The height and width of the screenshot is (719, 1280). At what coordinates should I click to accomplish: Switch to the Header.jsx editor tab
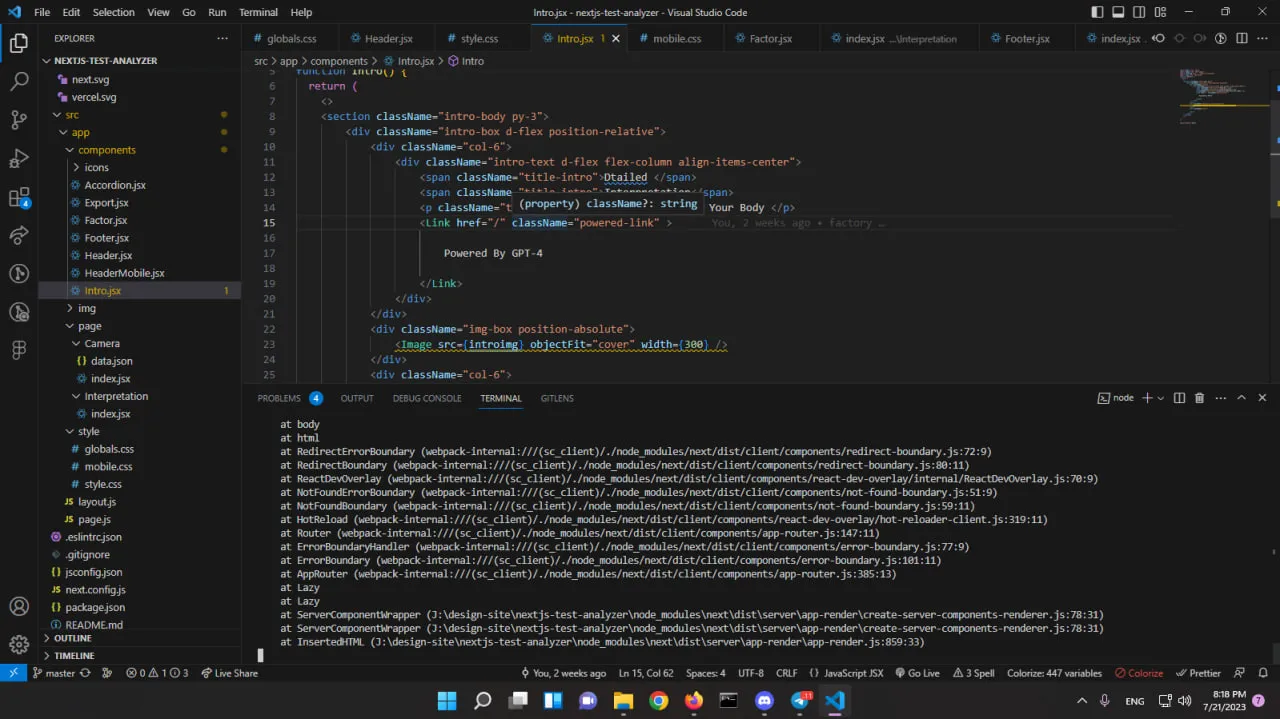tap(388, 38)
